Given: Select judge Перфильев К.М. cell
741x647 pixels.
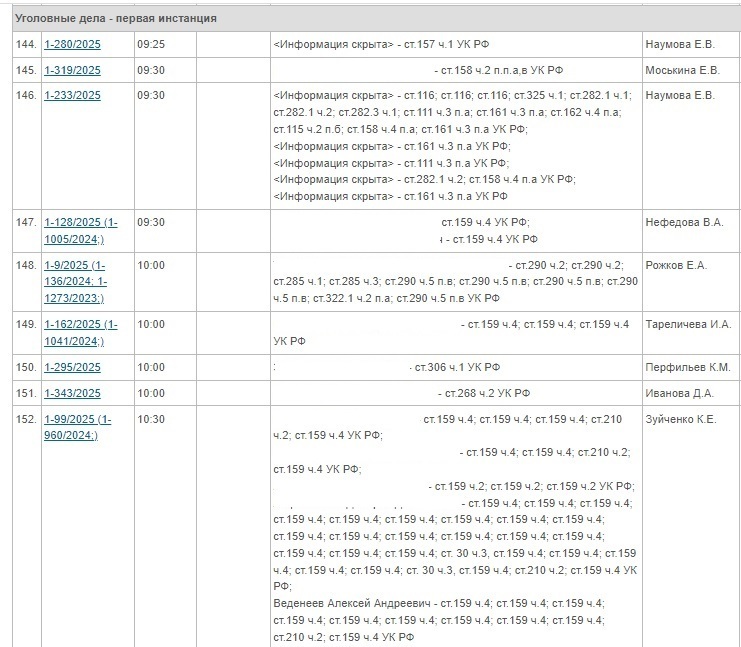Looking at the screenshot, I should pyautogui.click(x=688, y=368).
